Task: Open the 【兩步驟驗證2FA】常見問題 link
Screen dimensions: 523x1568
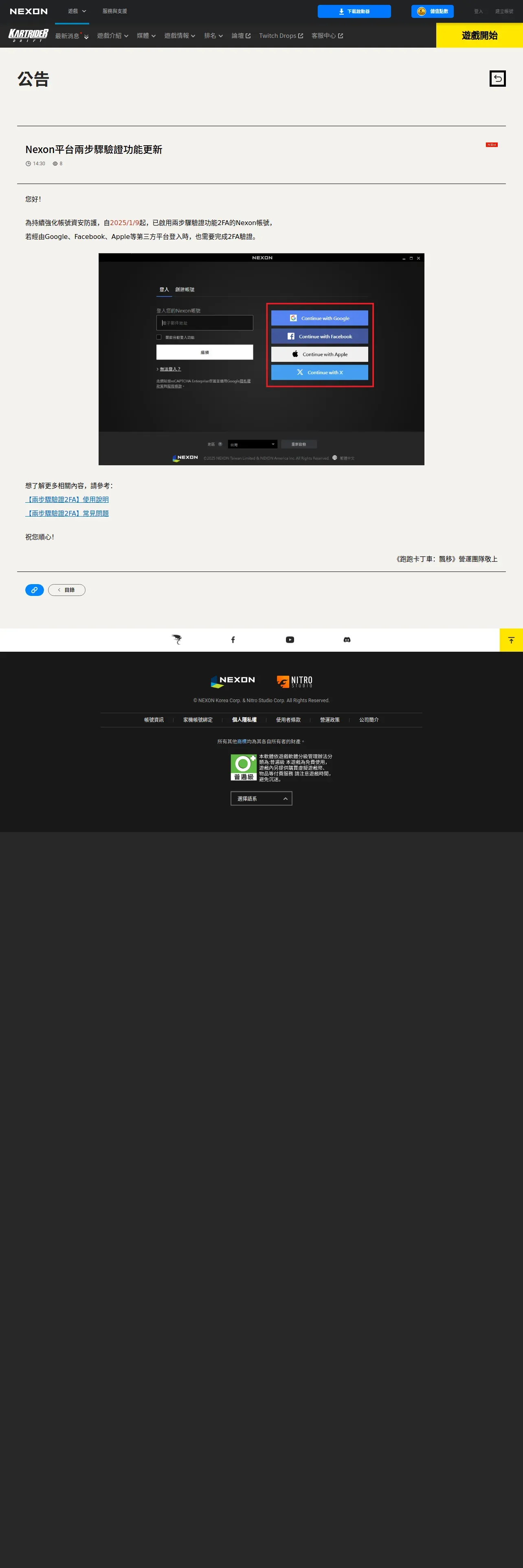Action: (67, 514)
